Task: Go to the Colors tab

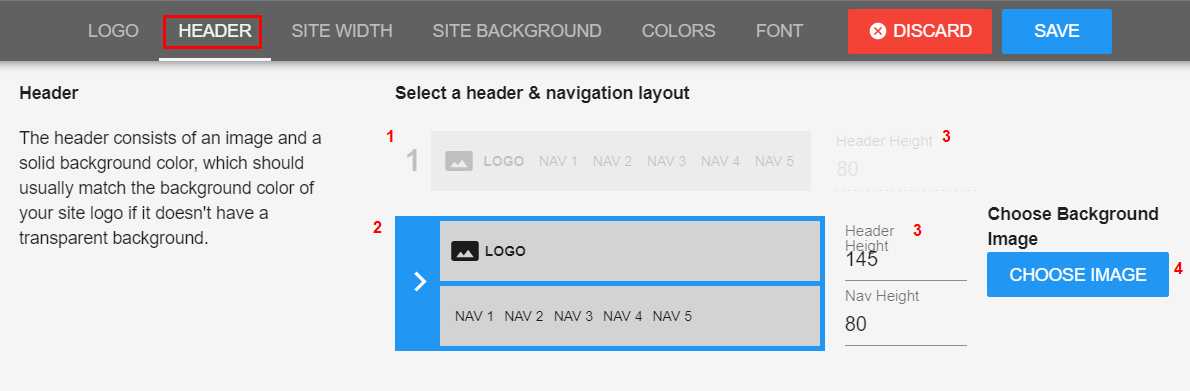Action: [678, 31]
